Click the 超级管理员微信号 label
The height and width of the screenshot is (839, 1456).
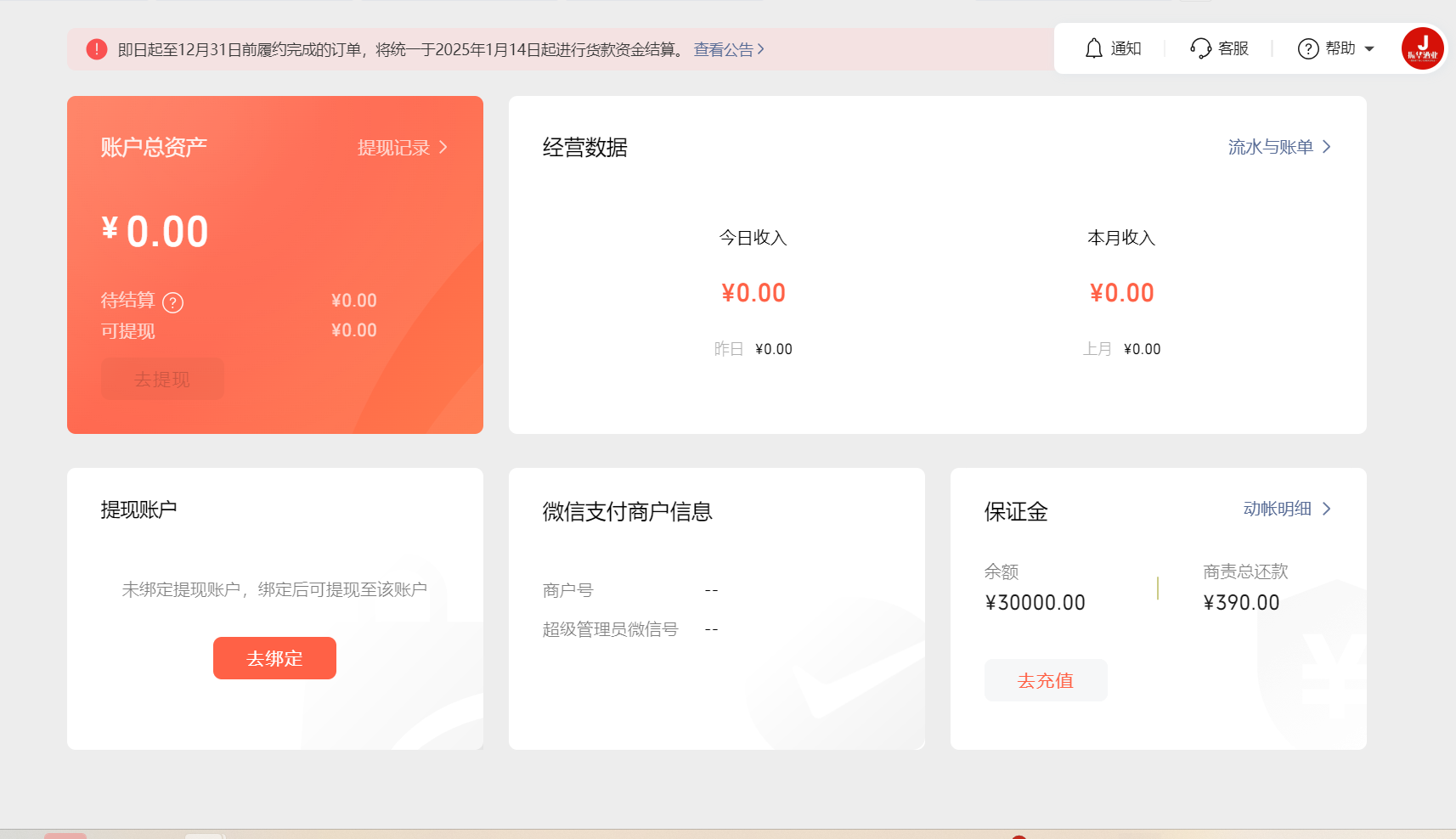(x=611, y=629)
